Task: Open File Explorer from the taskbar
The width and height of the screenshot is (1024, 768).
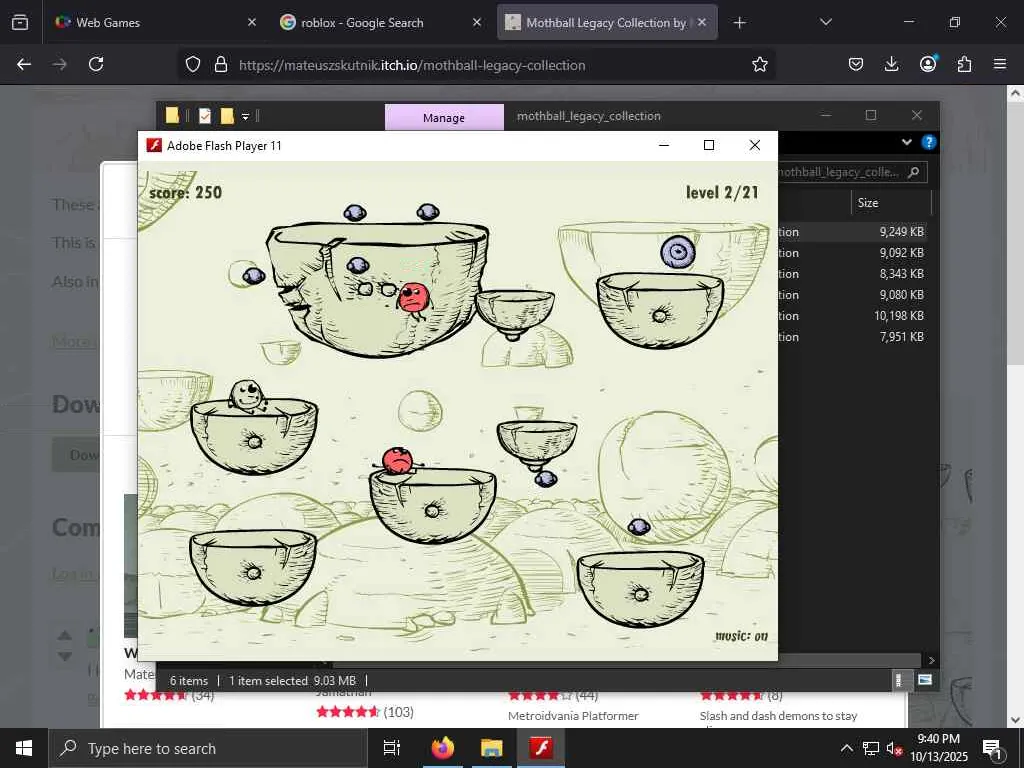Action: point(492,748)
